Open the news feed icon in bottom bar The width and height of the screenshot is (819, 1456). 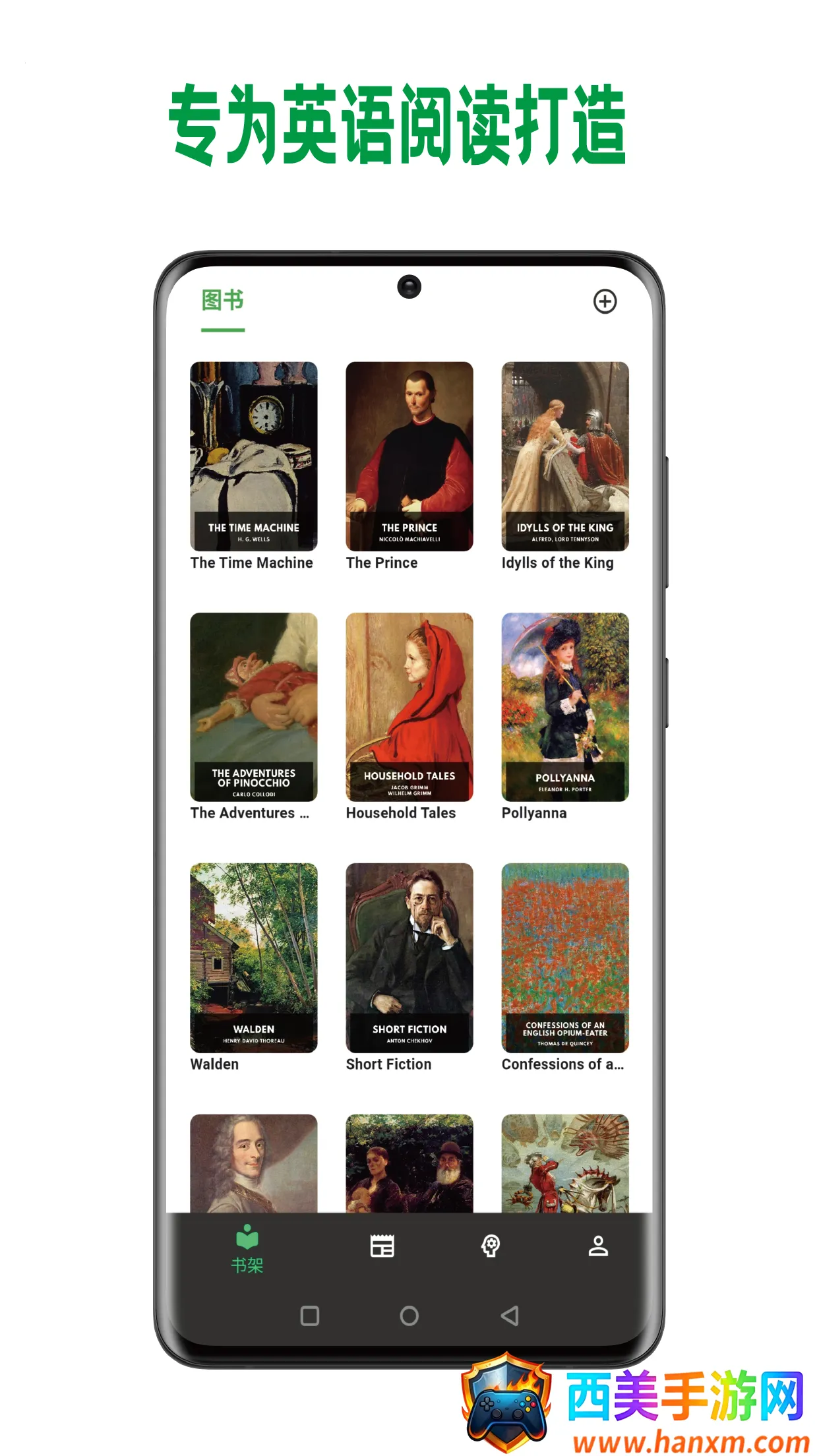[382, 1246]
